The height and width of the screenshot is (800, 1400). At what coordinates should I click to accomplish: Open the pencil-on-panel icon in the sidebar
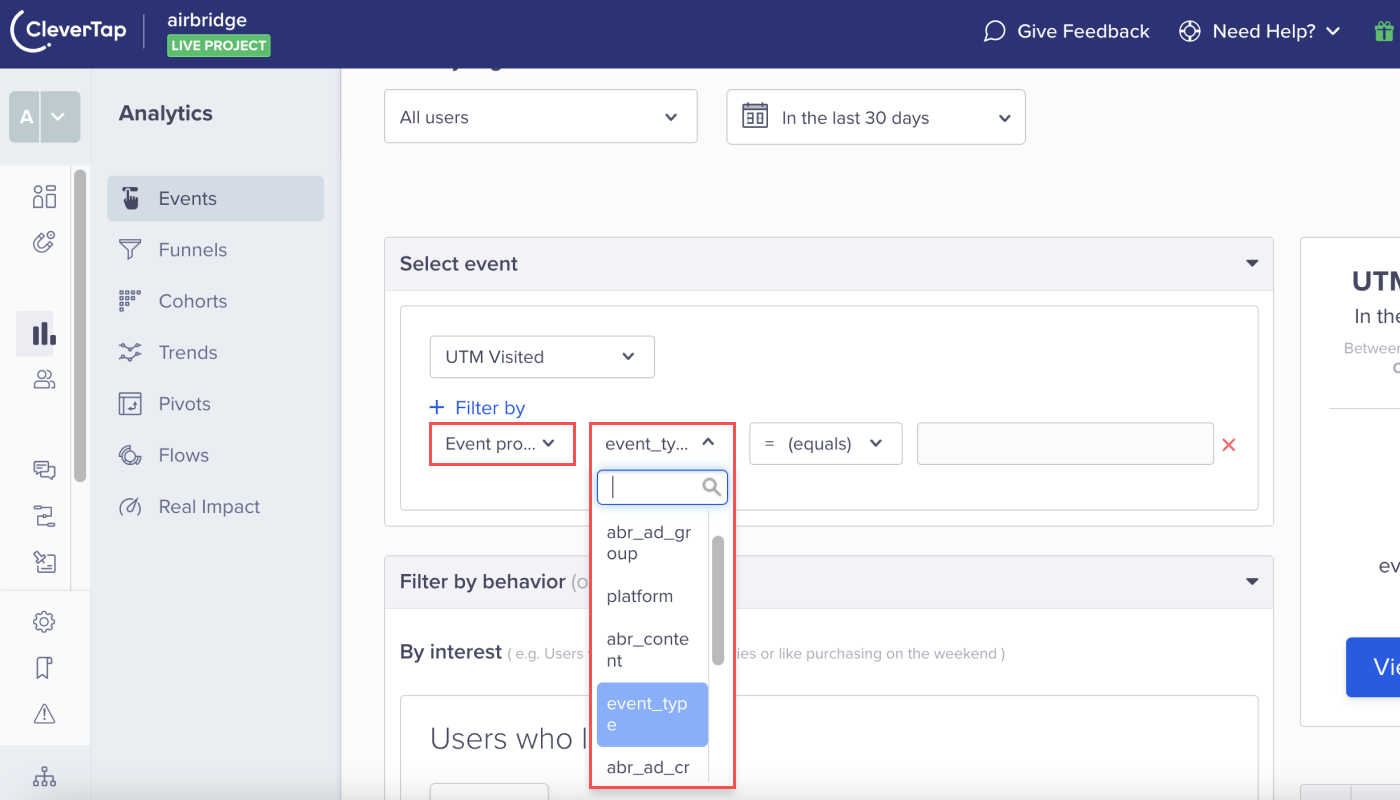[44, 562]
